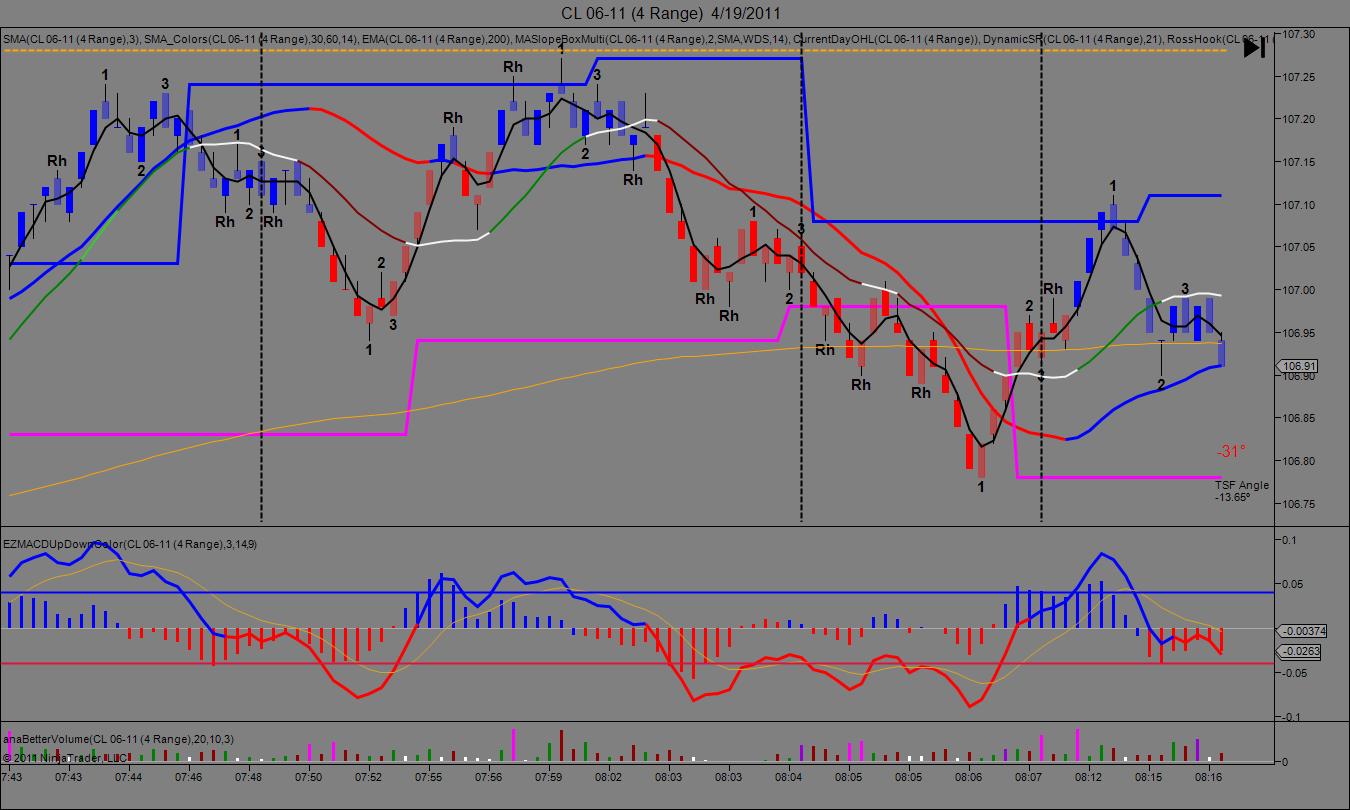Click the 07:59 time axis label

(549, 776)
